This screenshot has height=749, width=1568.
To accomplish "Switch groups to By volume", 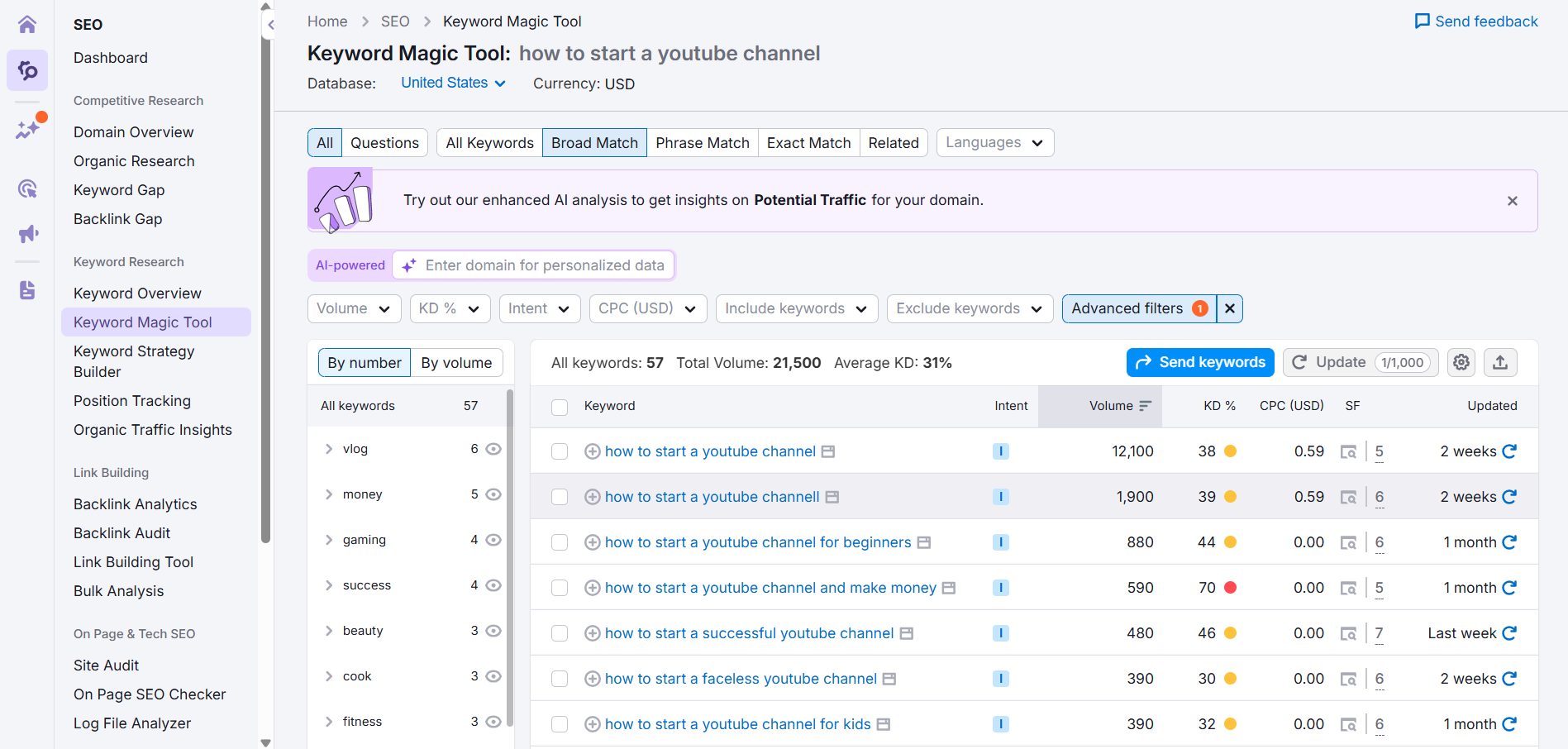I will tap(456, 362).
